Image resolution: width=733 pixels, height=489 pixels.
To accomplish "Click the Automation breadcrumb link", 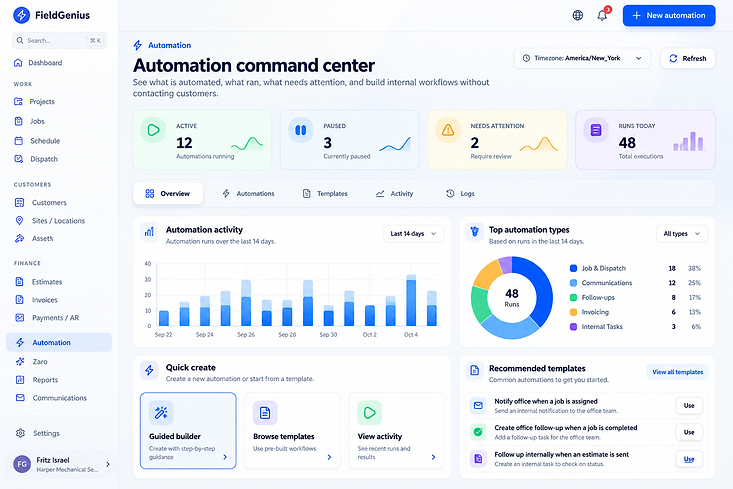I will point(169,45).
